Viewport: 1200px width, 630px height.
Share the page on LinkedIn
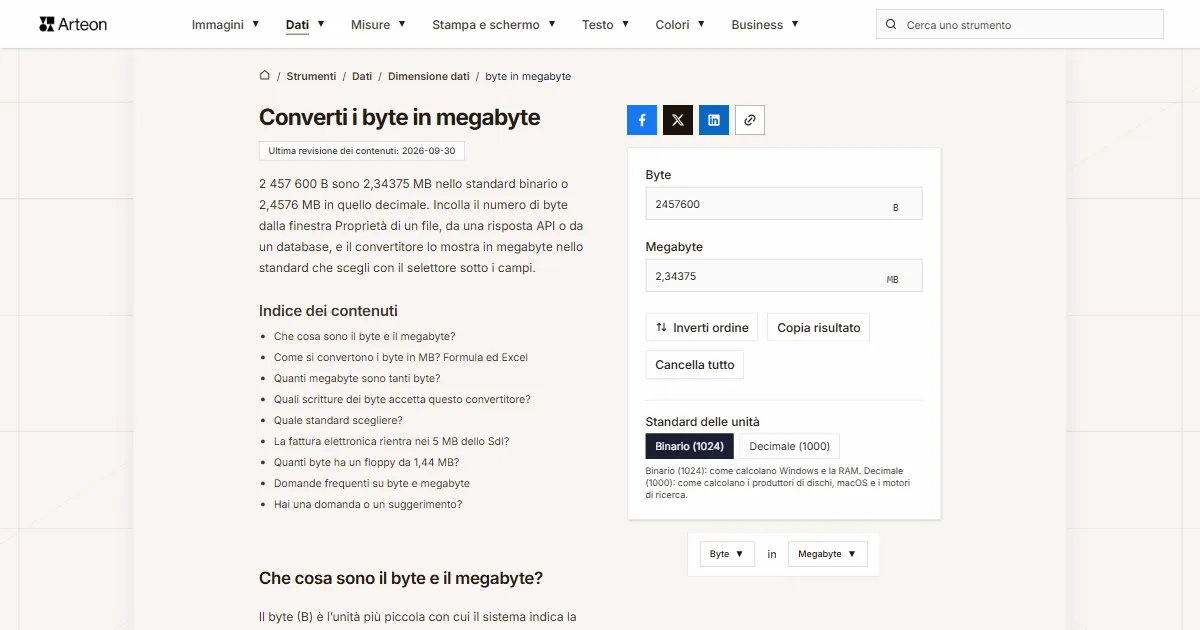714,120
